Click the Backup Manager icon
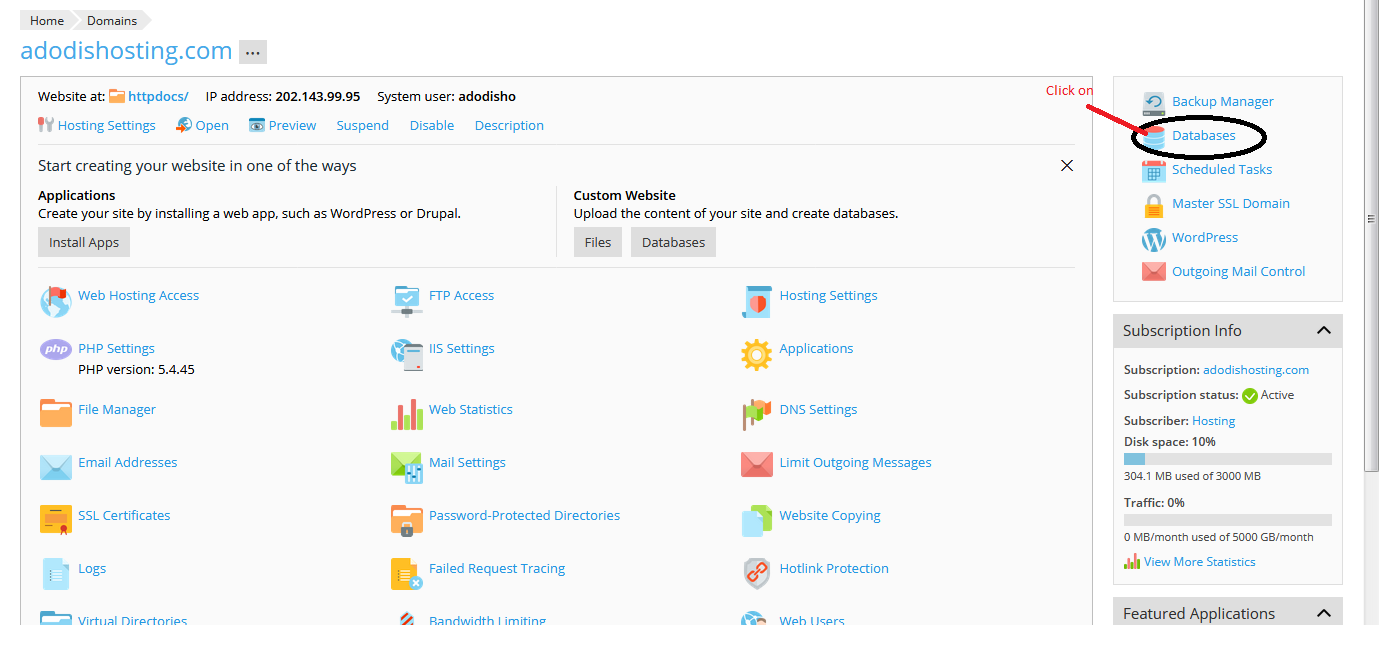The width and height of the screenshot is (1379, 670). tap(1153, 102)
